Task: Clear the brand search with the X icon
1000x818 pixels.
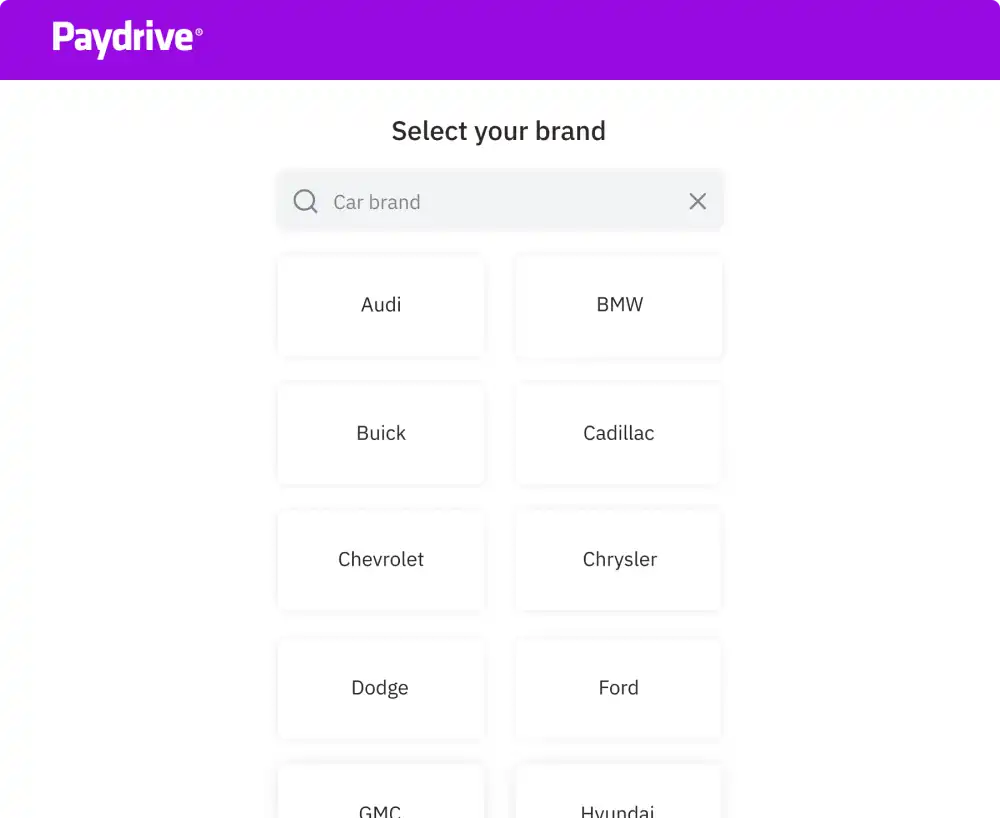Action: 698,202
